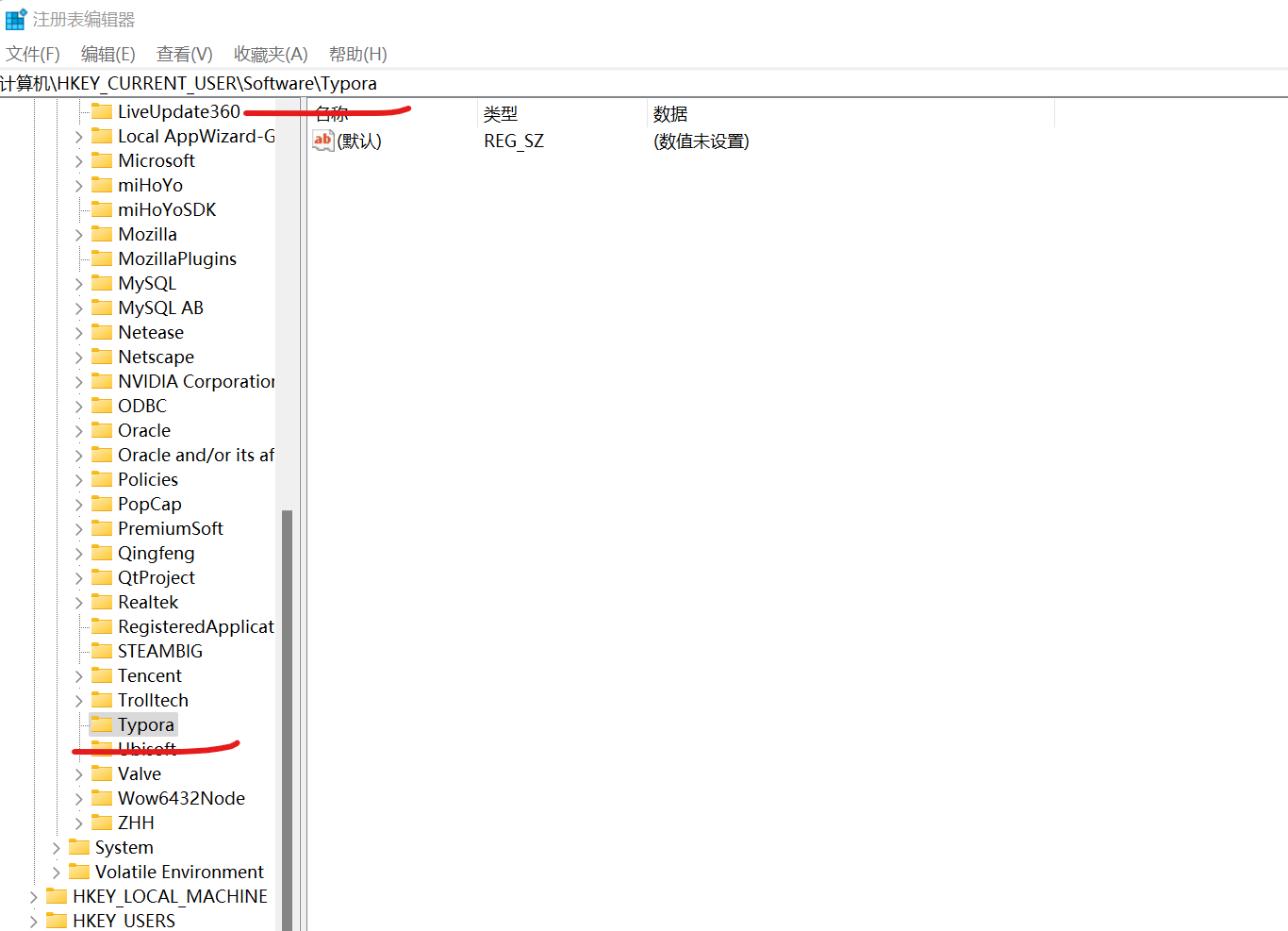Image resolution: width=1288 pixels, height=931 pixels.
Task: Open the 收藏夹(A) menu
Action: (271, 54)
